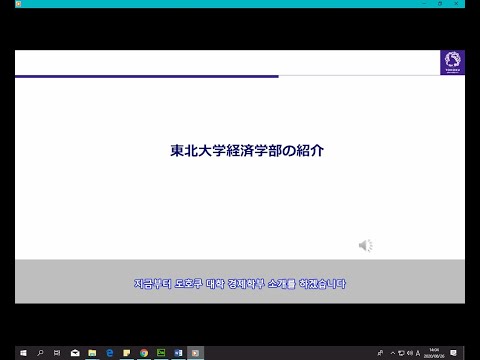Image resolution: width=480 pixels, height=360 pixels.
Task: Open taskbar search magnifier
Action: [x=40, y=353]
